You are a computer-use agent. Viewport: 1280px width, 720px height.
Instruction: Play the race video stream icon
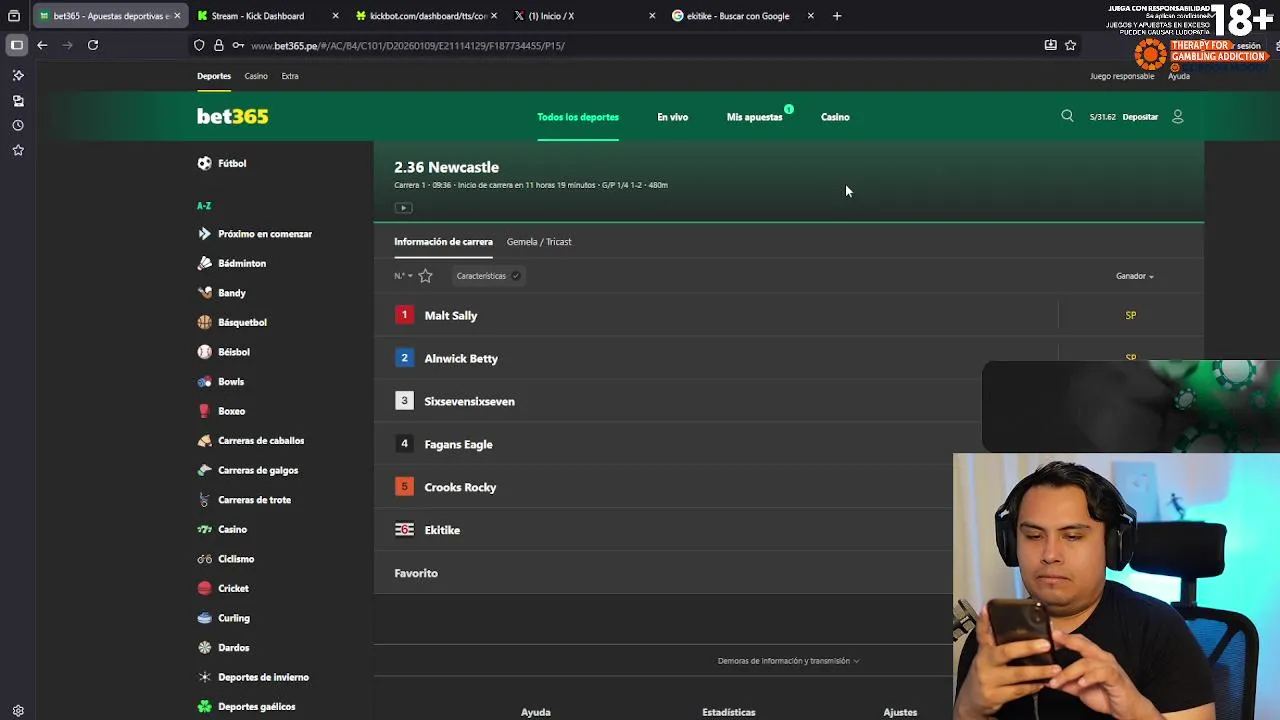403,207
